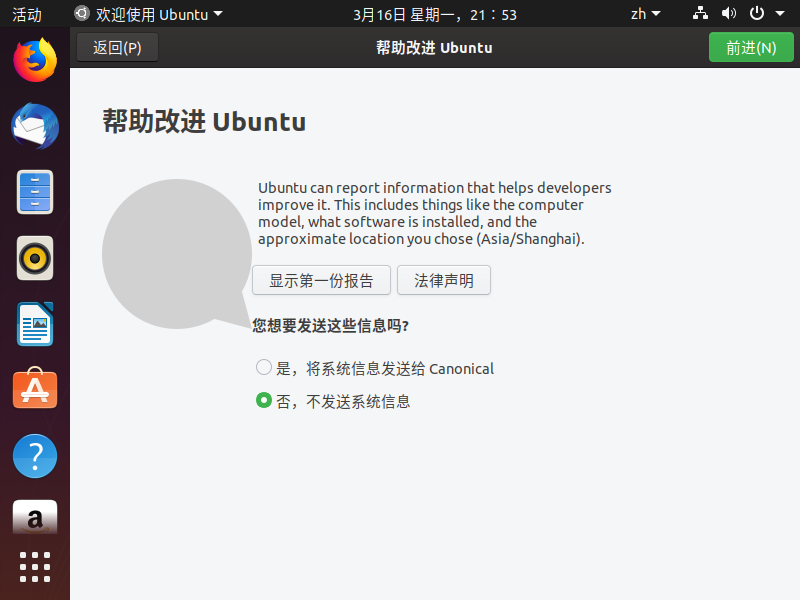Click the 您想要发送这些信息吗? question text
Screen dimensions: 800x600
click(330, 326)
